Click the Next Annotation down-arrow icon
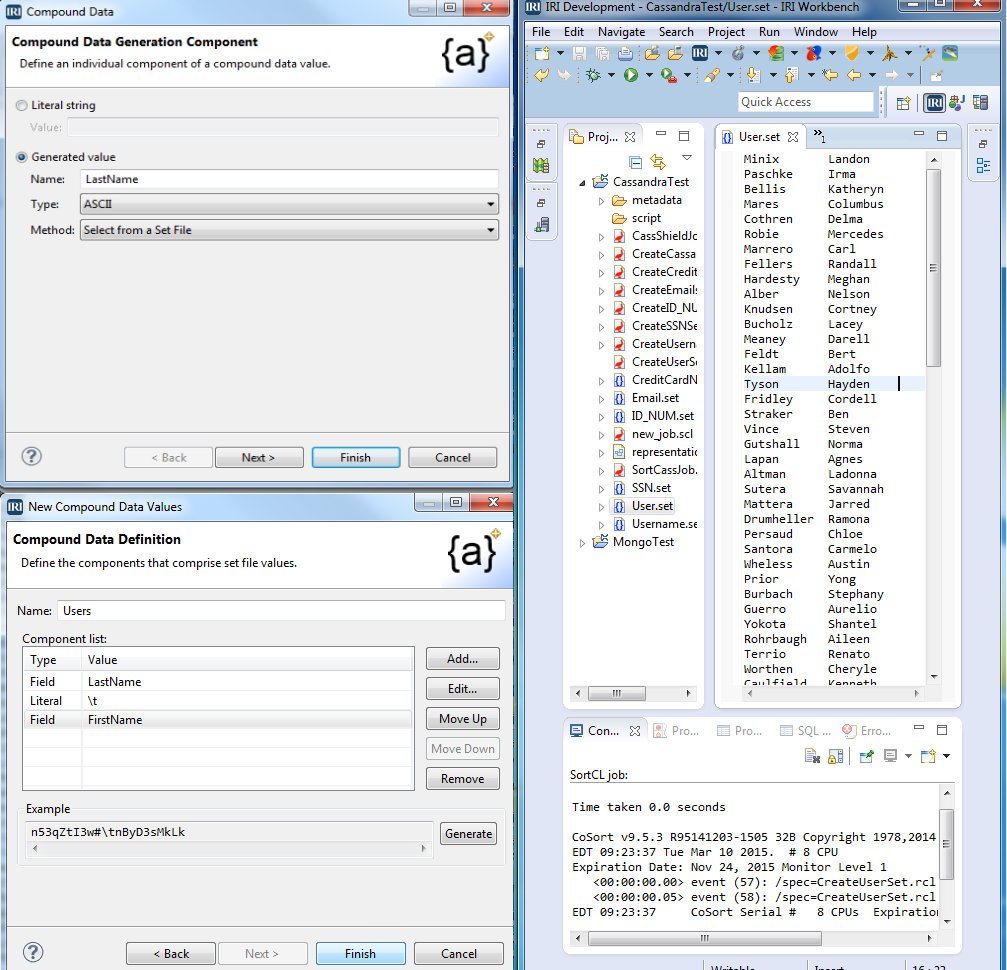The width and height of the screenshot is (1007, 970). coord(753,76)
